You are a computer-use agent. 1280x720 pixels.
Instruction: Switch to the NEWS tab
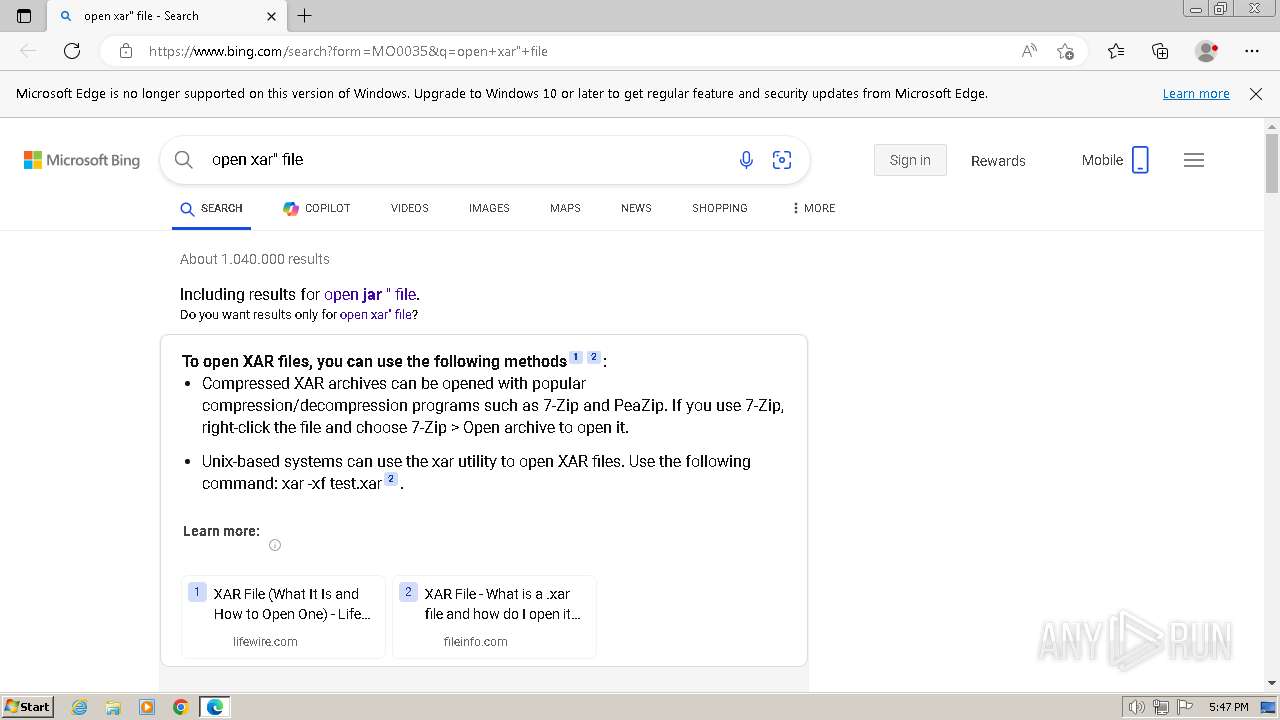click(636, 208)
